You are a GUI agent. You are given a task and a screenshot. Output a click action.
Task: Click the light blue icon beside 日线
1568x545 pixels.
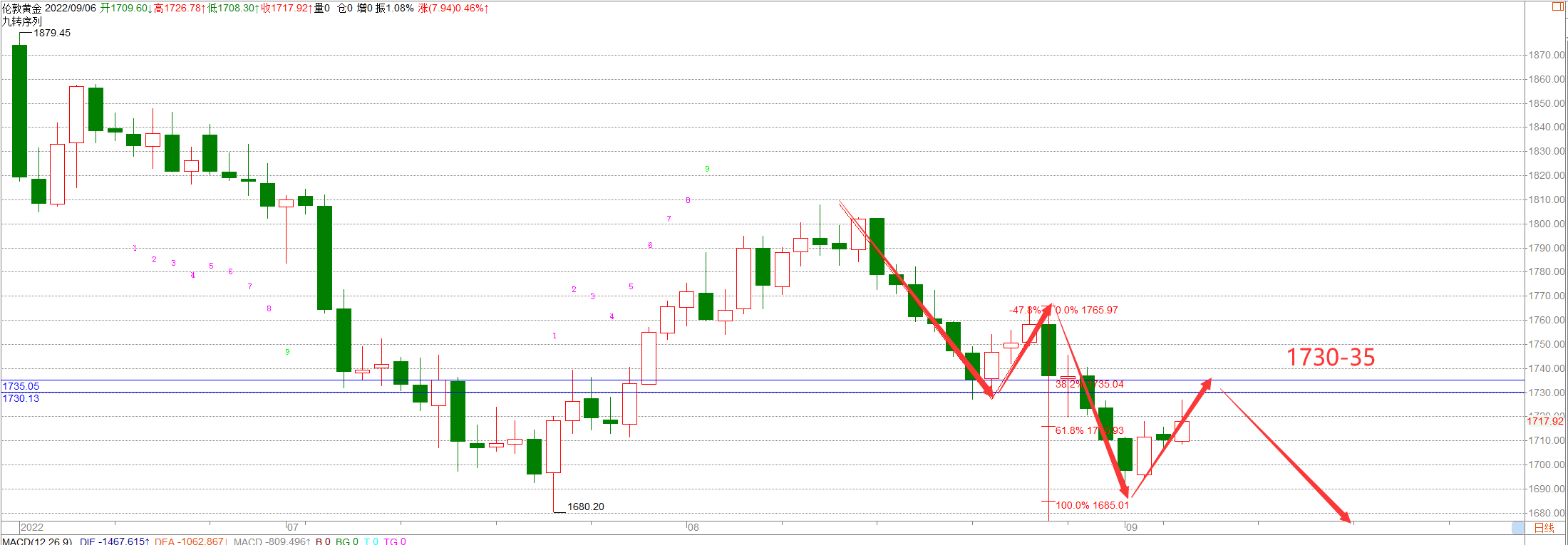pyautogui.click(x=1518, y=528)
